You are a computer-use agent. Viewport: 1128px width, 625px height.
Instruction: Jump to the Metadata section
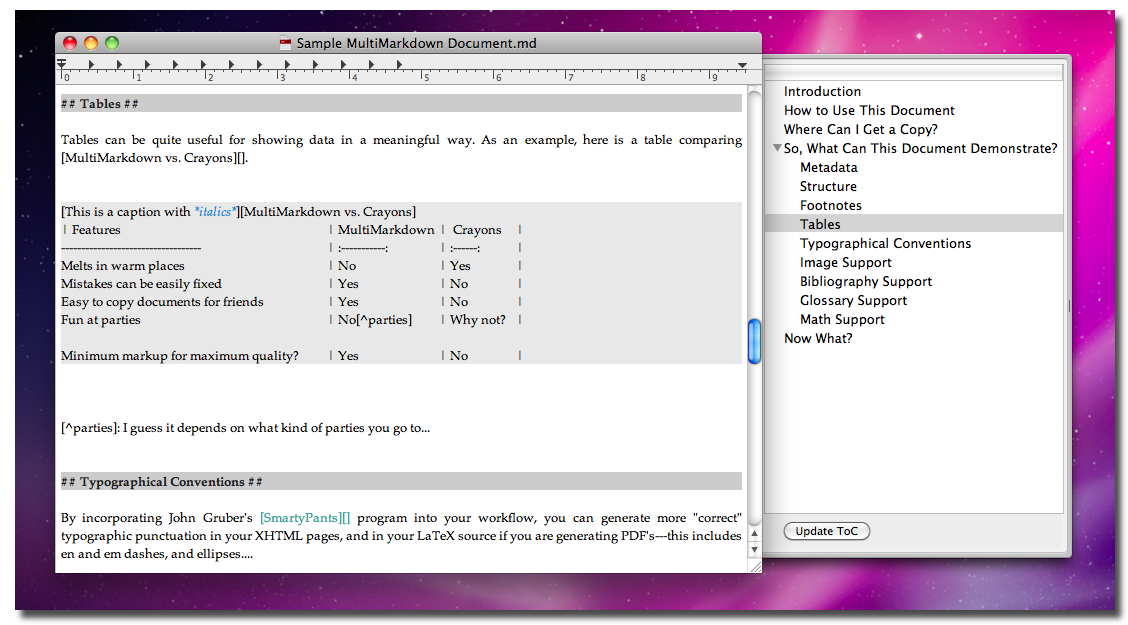[829, 168]
